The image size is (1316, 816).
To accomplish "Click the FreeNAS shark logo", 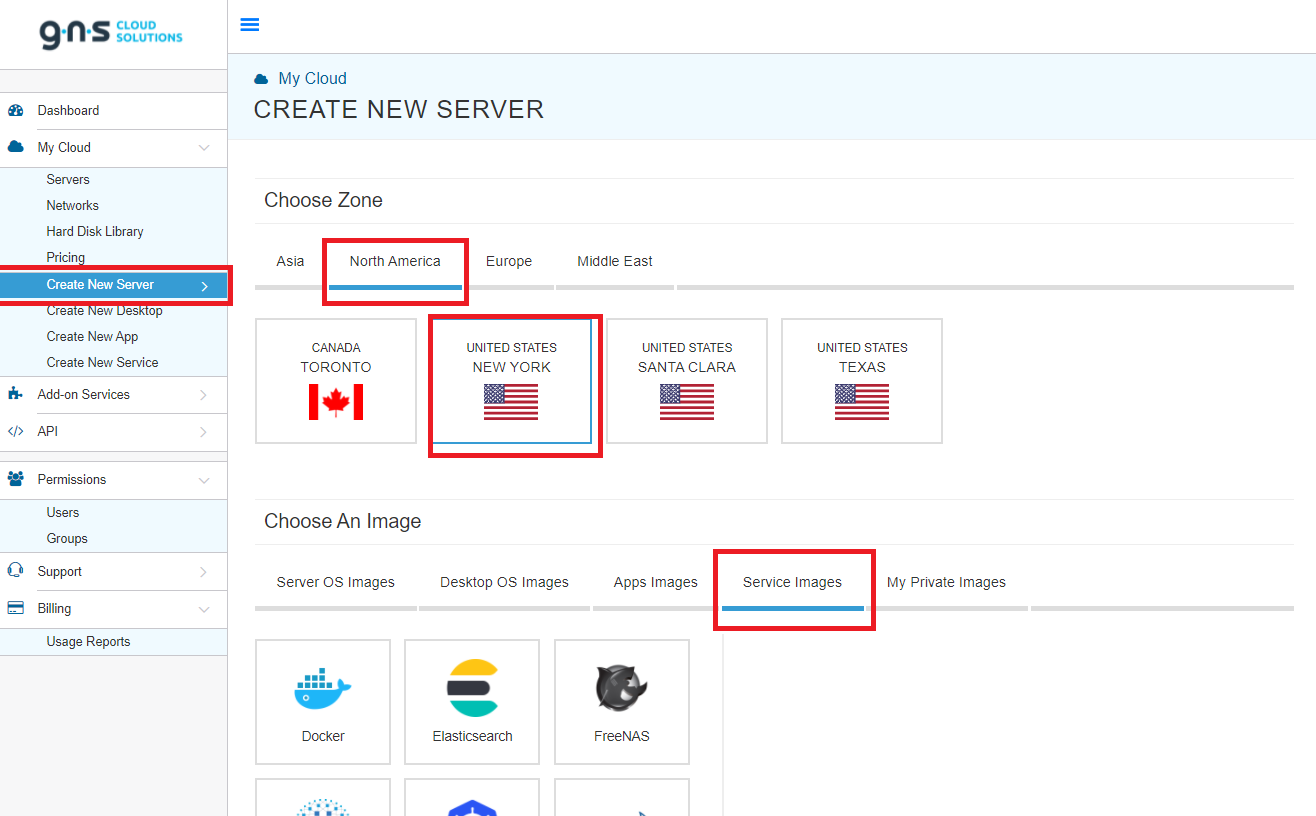I will pyautogui.click(x=622, y=688).
